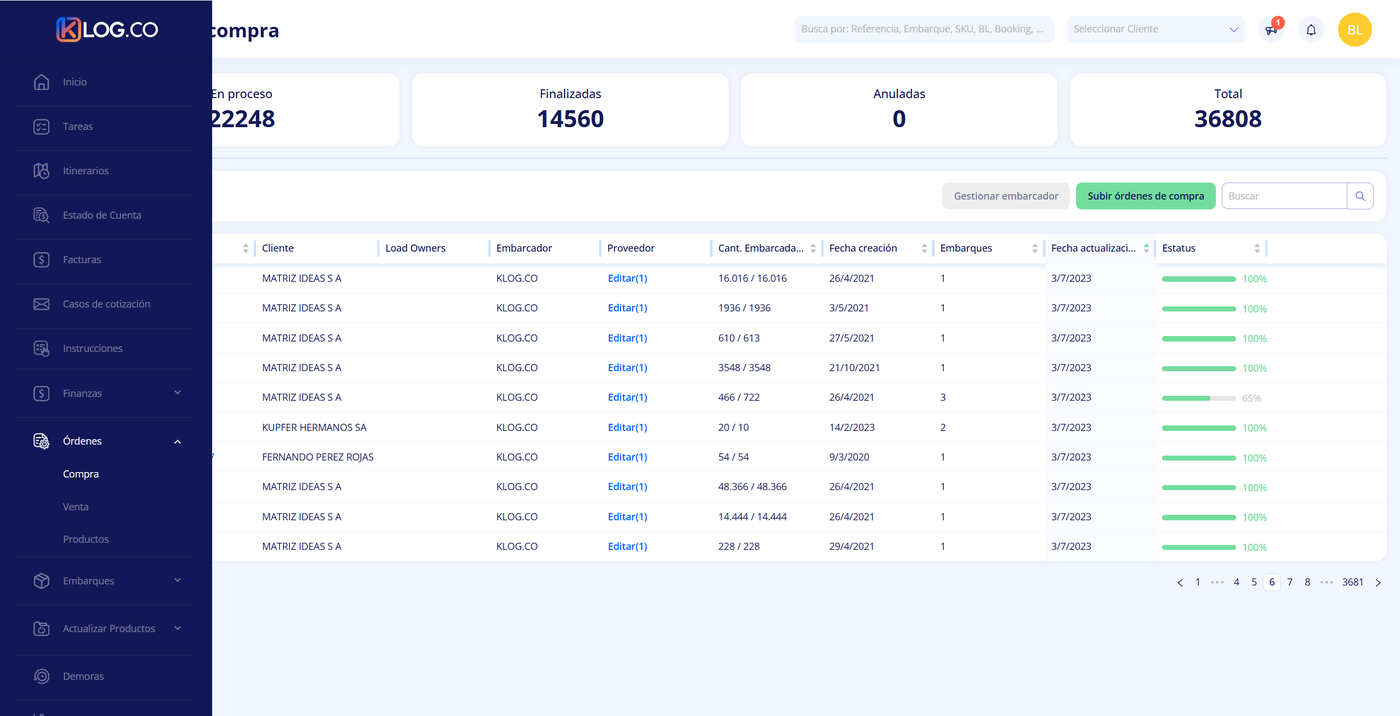Click the search magnifier button beside Buscar

coord(1360,196)
